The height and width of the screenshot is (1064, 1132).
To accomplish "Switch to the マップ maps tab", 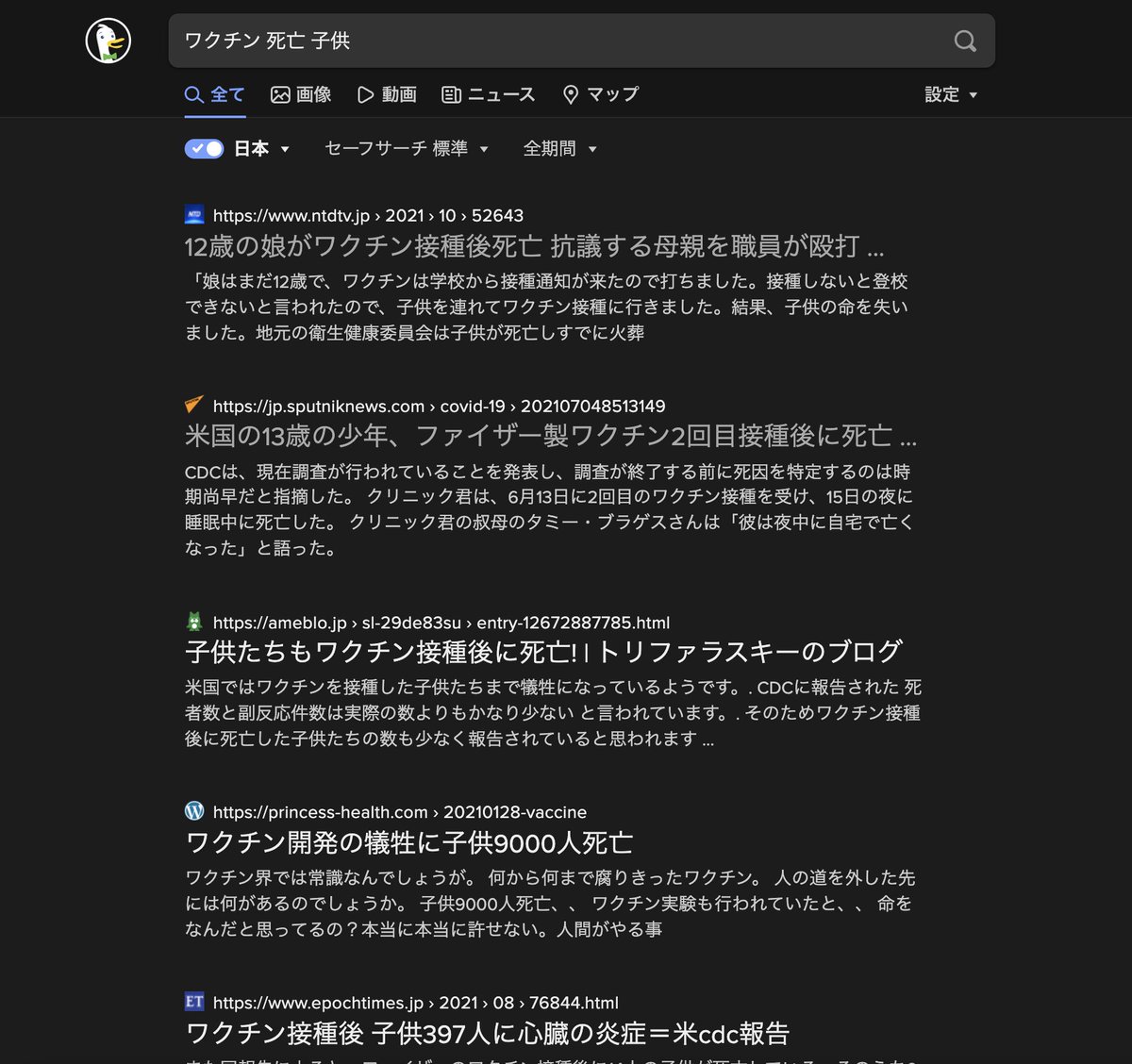I will (x=601, y=94).
